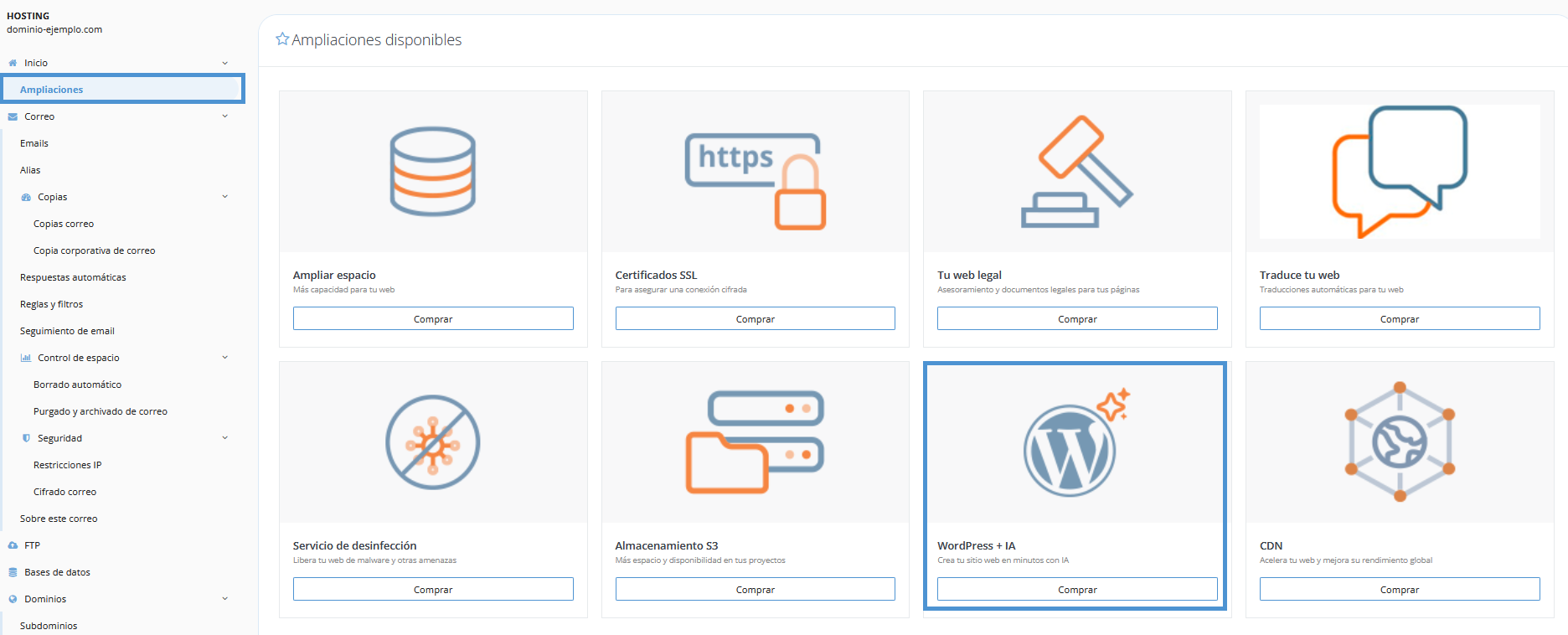Click the WordPress logo icon
This screenshot has width=1568, height=635.
(x=1070, y=450)
